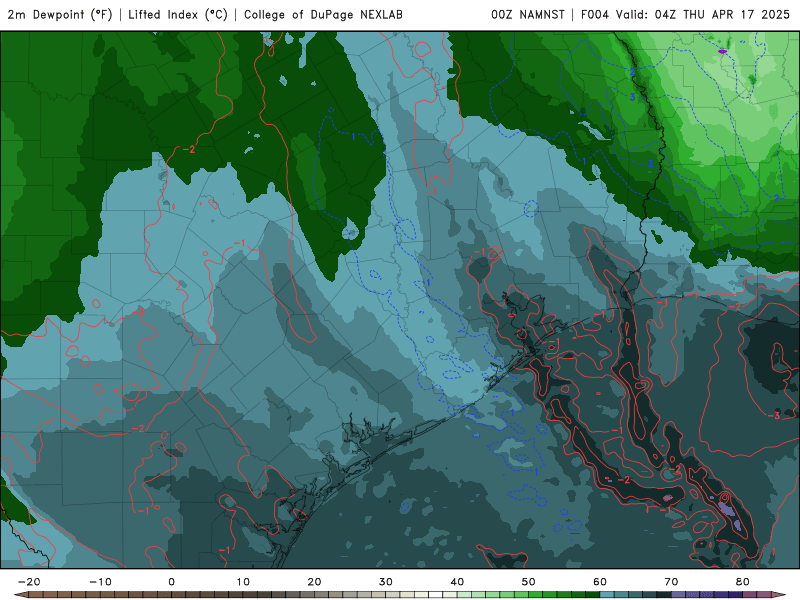Viewport: 800px width, 600px height.
Task: Click "Valid: 04Z THU APR 17 2025" text
Action: [703, 15]
